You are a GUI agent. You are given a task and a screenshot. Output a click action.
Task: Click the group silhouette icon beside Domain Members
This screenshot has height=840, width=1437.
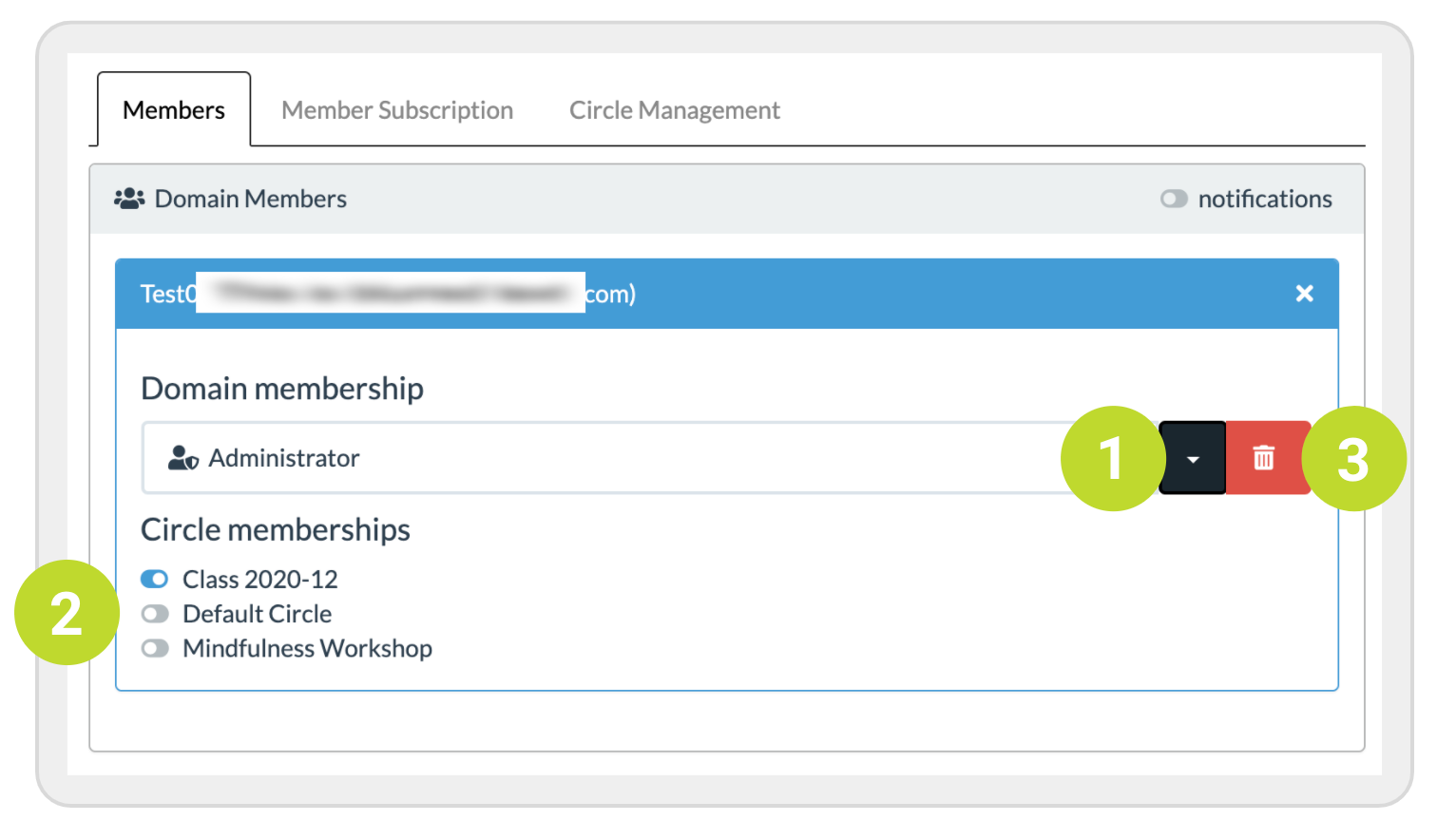(x=128, y=198)
